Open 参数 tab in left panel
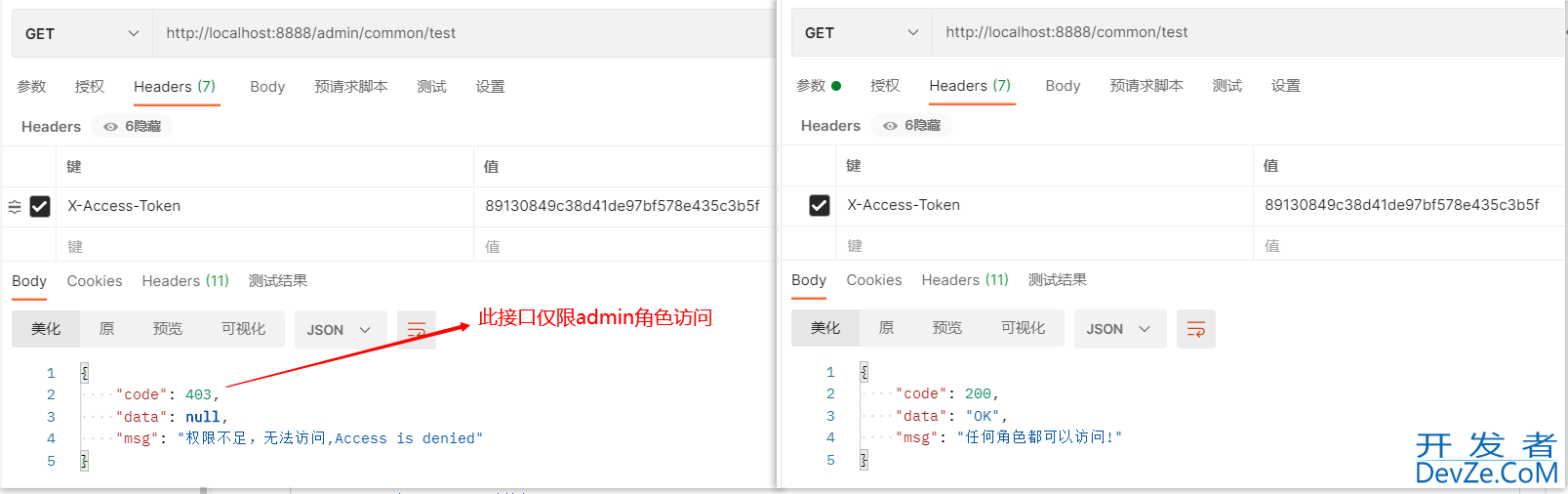 pos(31,86)
